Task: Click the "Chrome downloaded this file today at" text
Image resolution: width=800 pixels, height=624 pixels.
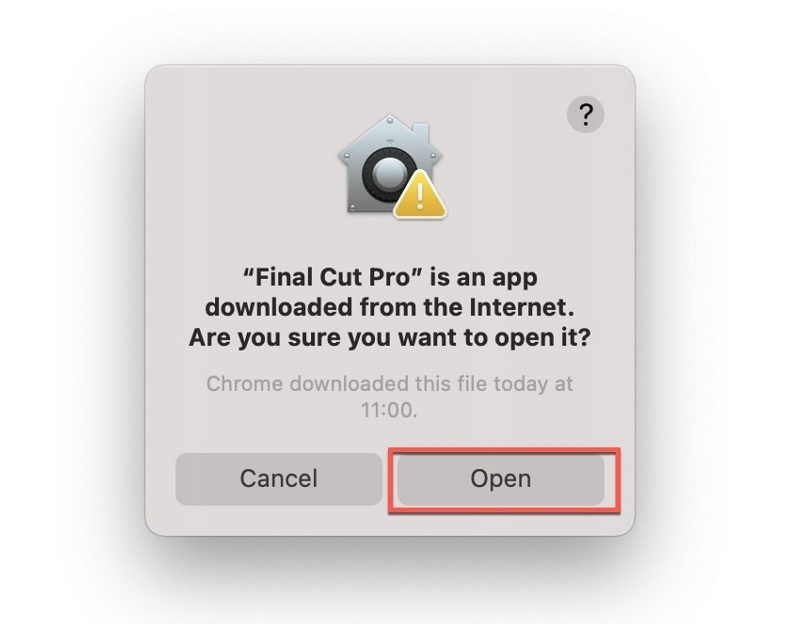Action: coord(389,384)
